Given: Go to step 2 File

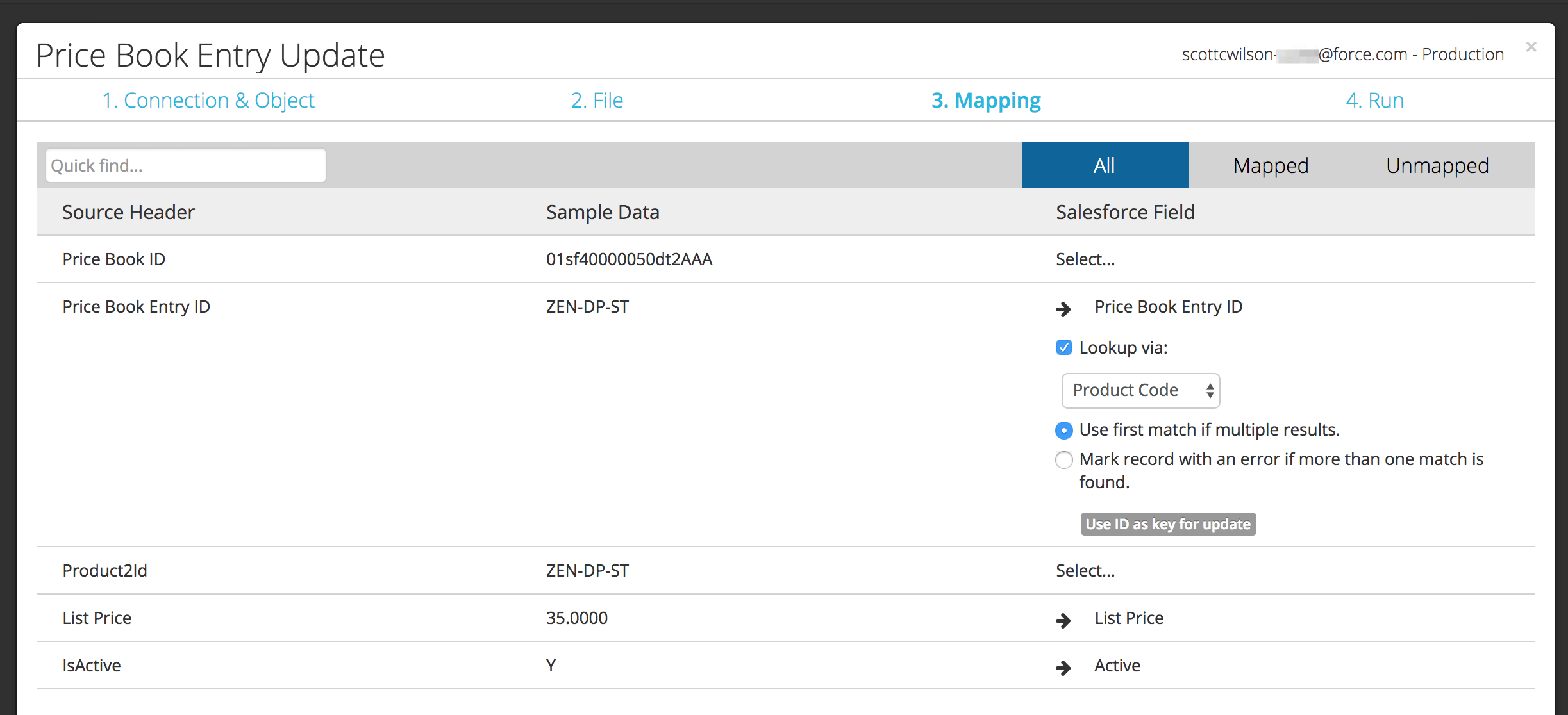Looking at the screenshot, I should tap(597, 101).
